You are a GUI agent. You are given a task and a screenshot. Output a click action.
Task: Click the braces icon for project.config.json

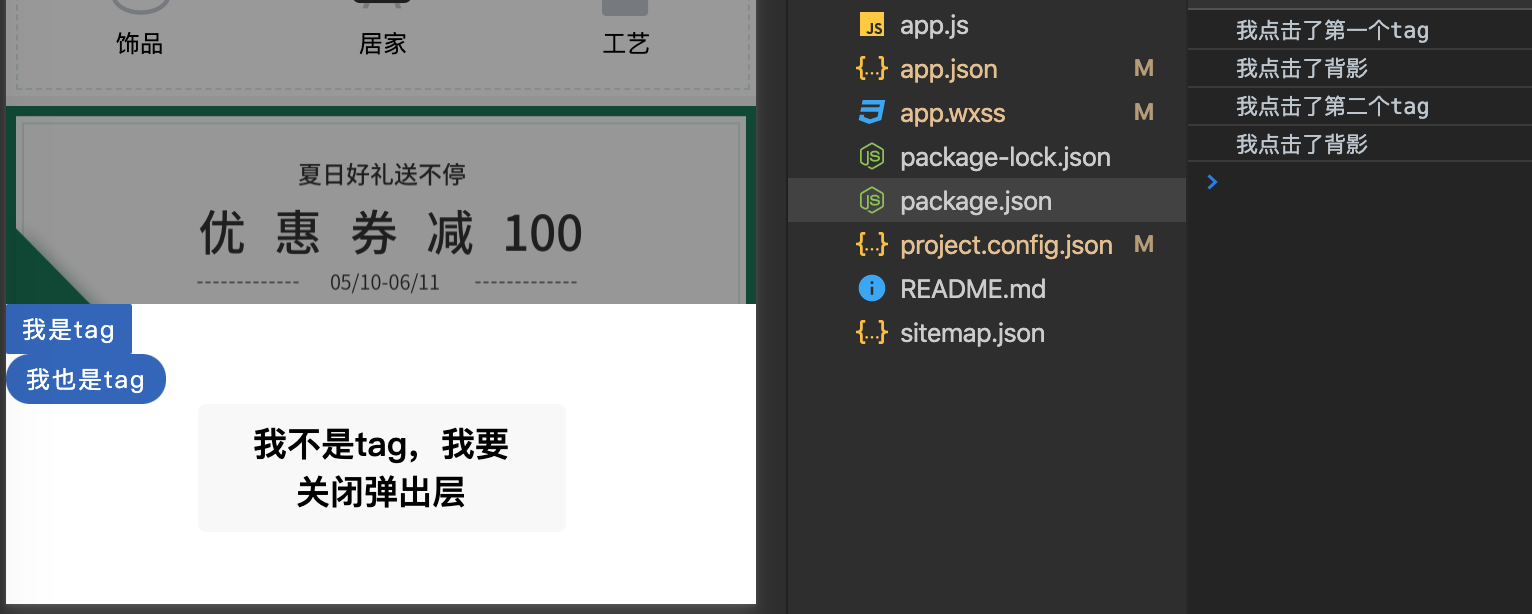click(871, 244)
